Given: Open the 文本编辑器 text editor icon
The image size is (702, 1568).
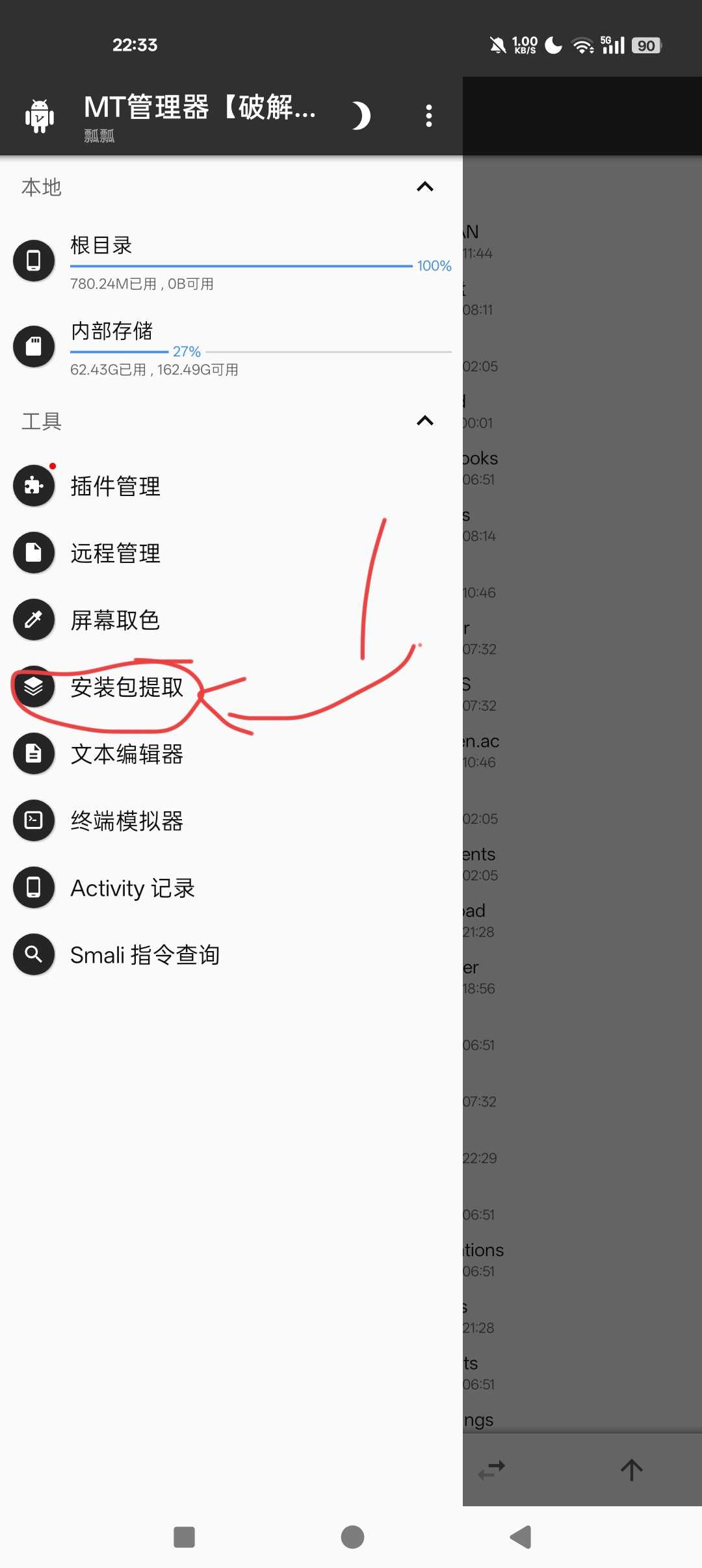Looking at the screenshot, I should (x=34, y=753).
